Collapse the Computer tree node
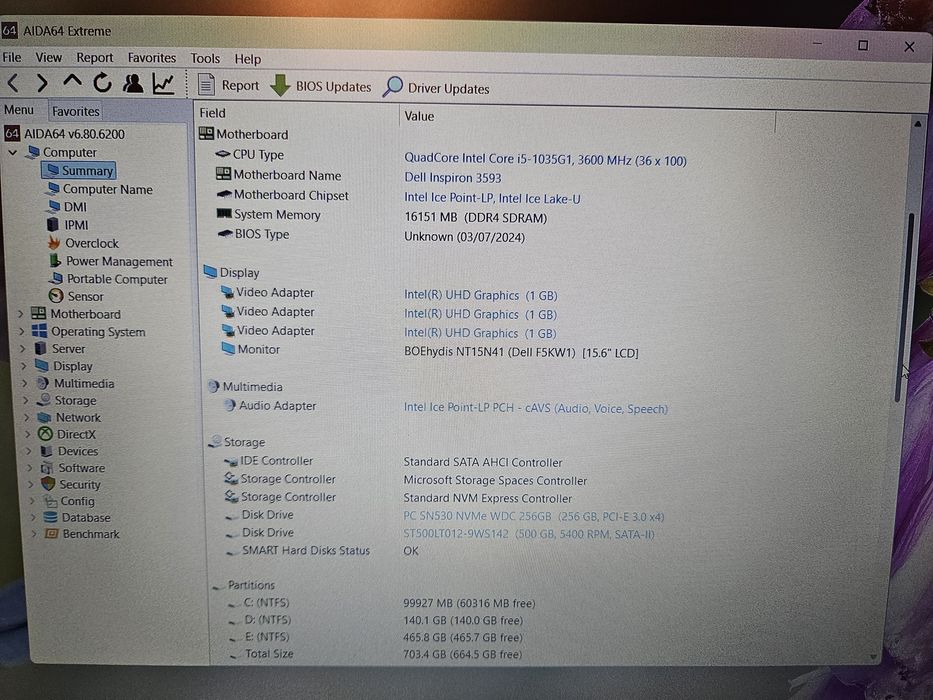This screenshot has height=700, width=933. pos(12,152)
